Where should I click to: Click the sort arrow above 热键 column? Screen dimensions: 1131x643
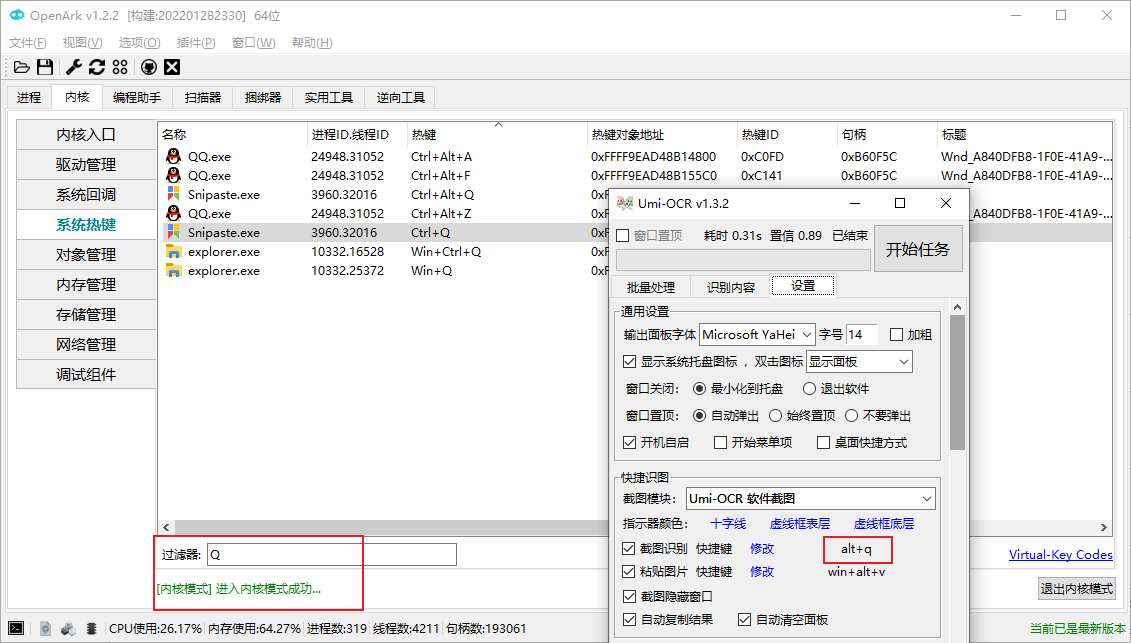click(x=498, y=125)
